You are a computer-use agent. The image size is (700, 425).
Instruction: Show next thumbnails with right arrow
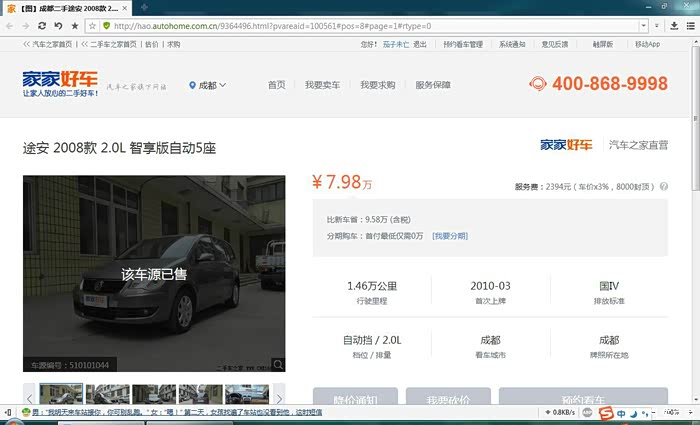tap(279, 395)
